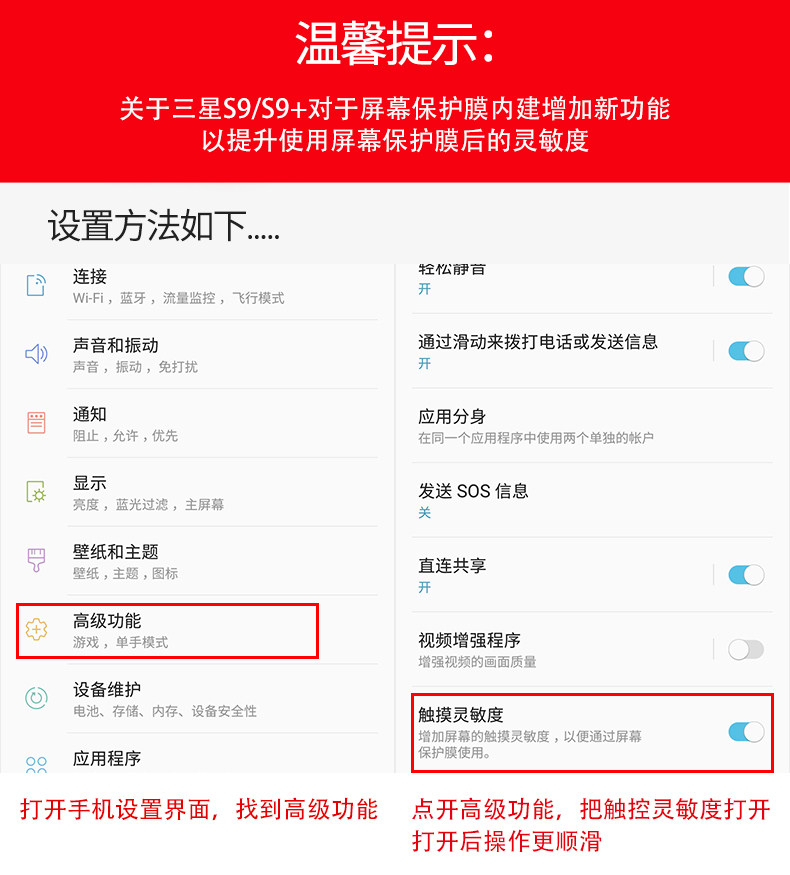Screen dimensions: 790x875
Task: Turn off the 触摸灵敏度 switch
Action: [x=746, y=732]
